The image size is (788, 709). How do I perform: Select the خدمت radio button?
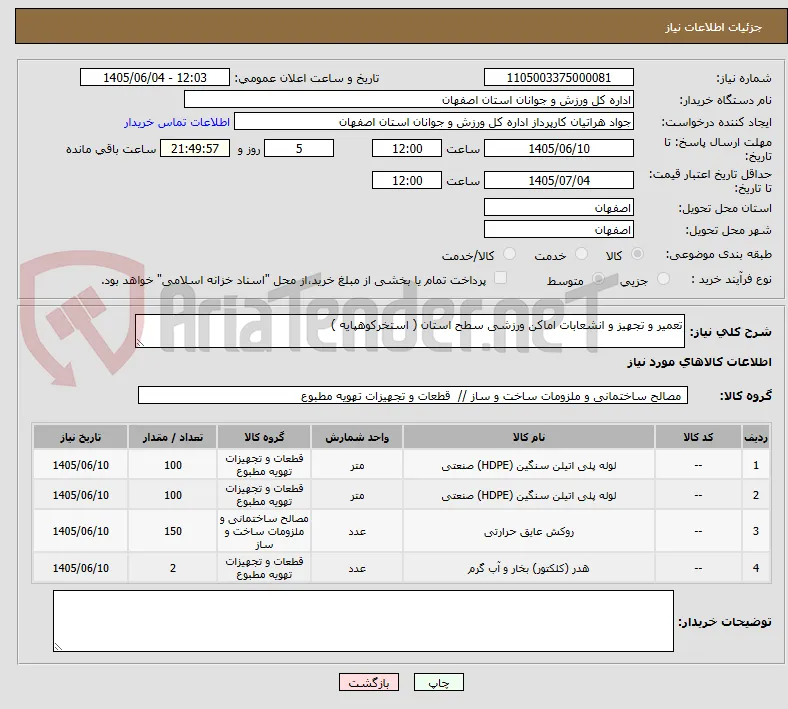point(581,254)
